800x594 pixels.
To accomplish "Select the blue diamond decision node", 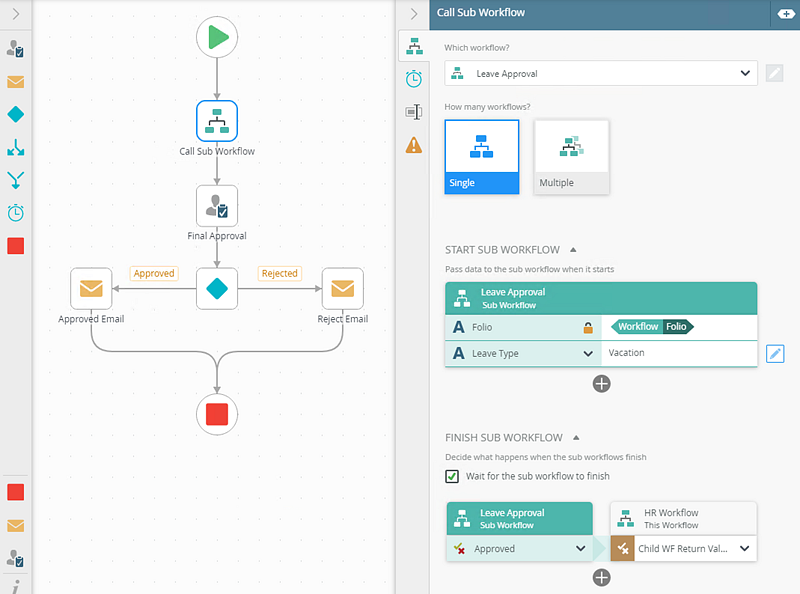I will point(217,289).
